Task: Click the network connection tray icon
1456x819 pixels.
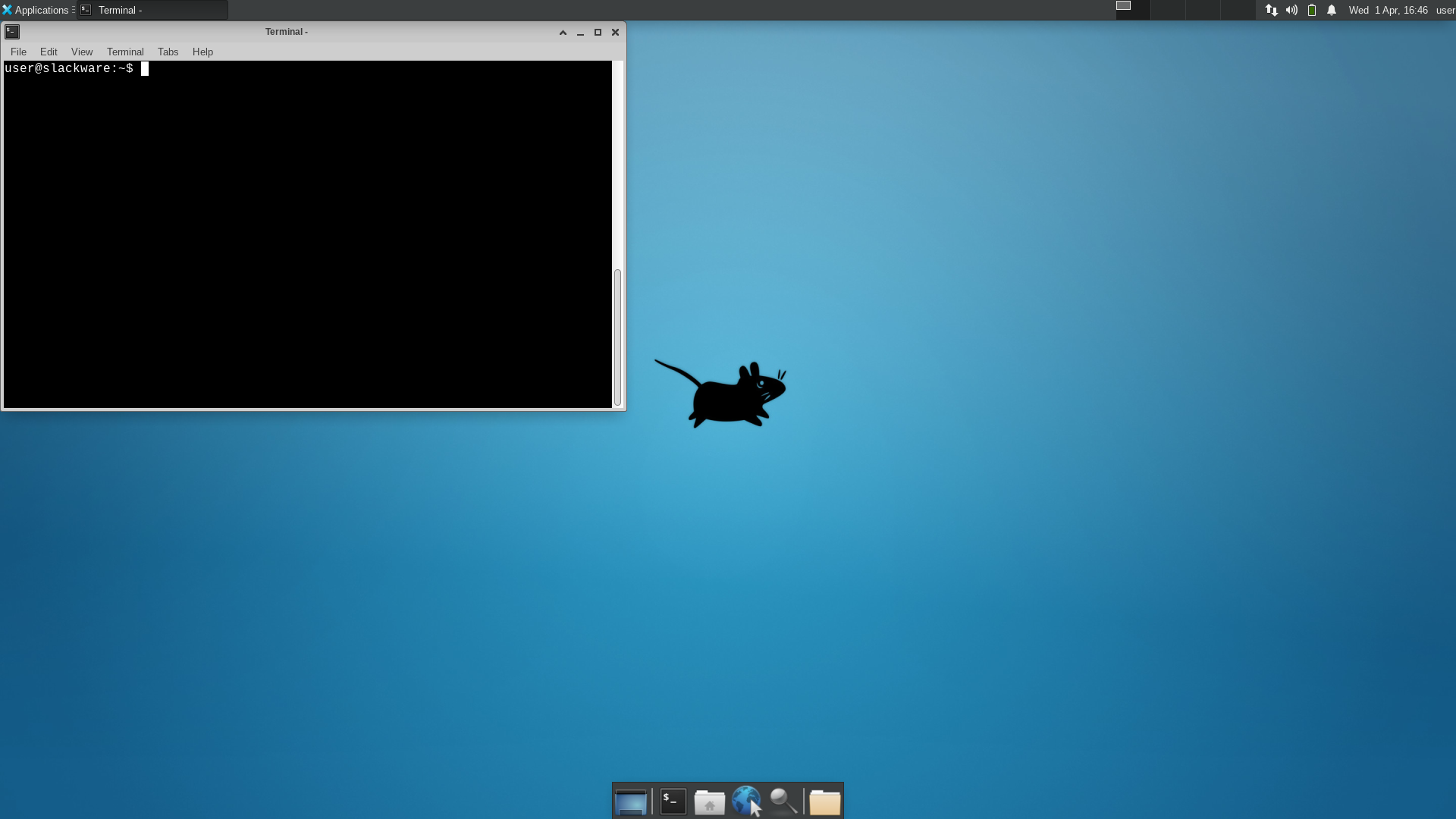Action: [1272, 10]
